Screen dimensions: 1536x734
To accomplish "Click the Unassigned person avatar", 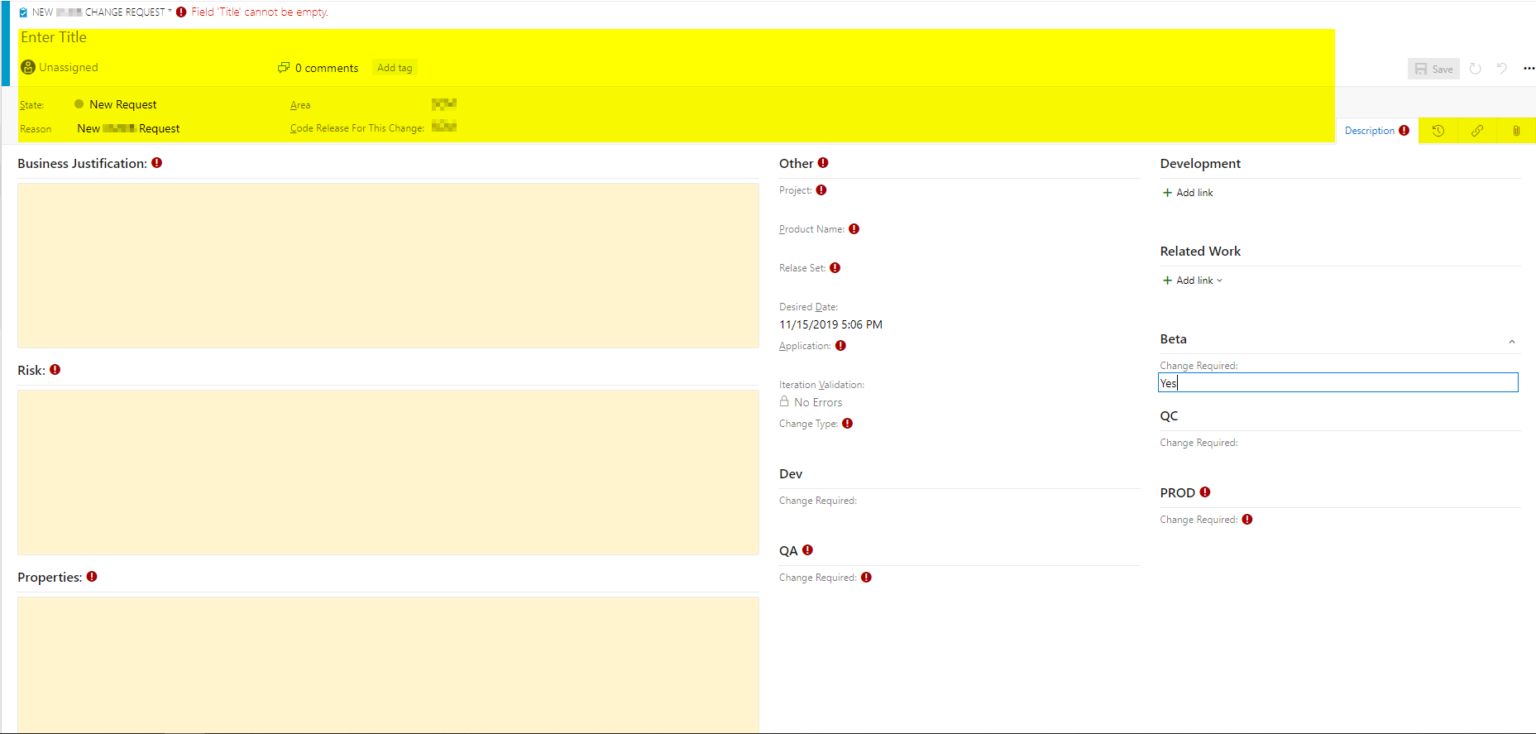I will click(28, 67).
